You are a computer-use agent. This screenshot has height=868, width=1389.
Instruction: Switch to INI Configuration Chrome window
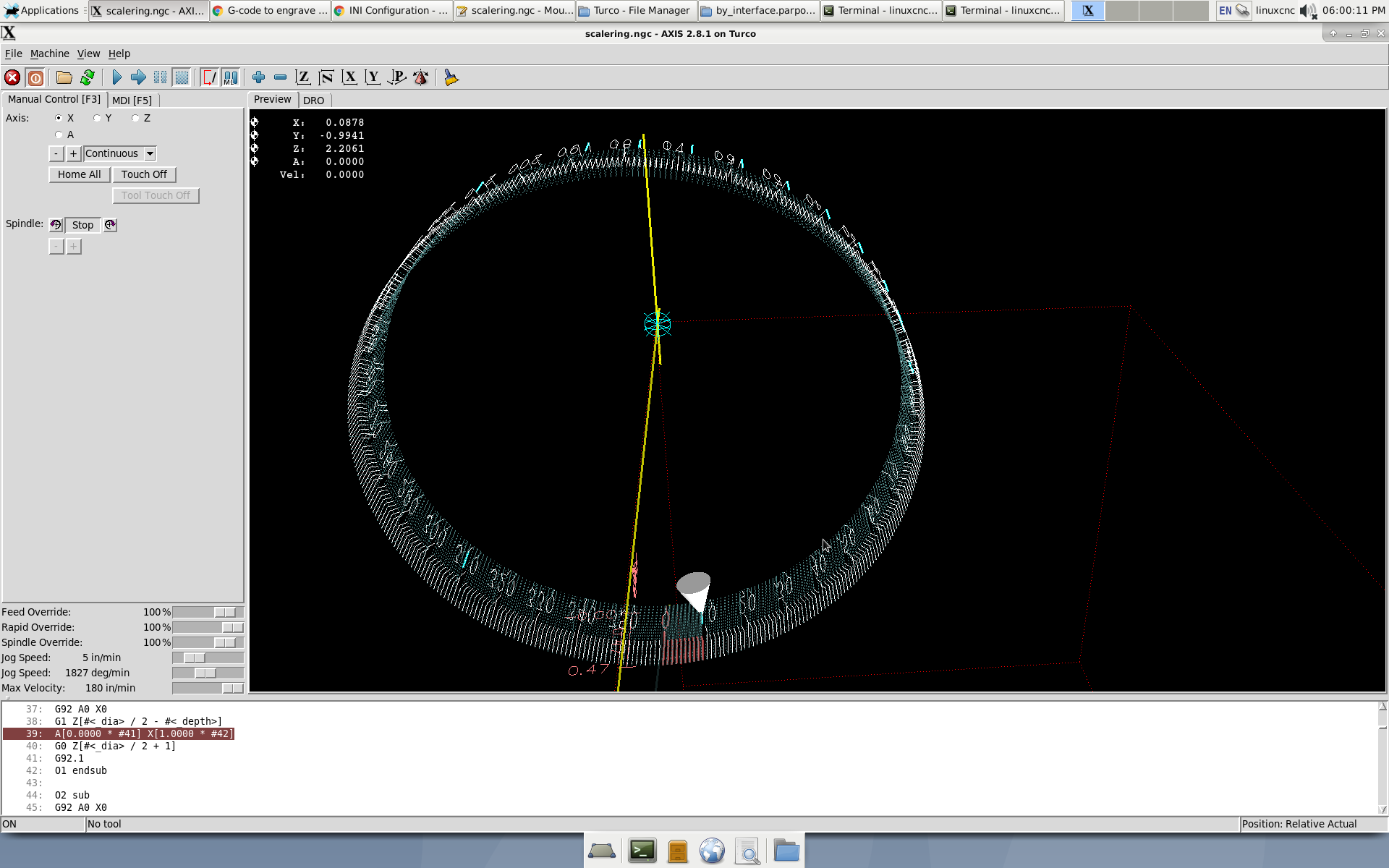pos(392,10)
